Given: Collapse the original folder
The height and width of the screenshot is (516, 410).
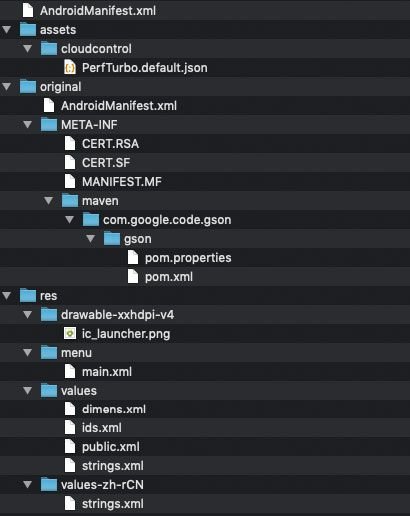Looking at the screenshot, I should [7, 87].
